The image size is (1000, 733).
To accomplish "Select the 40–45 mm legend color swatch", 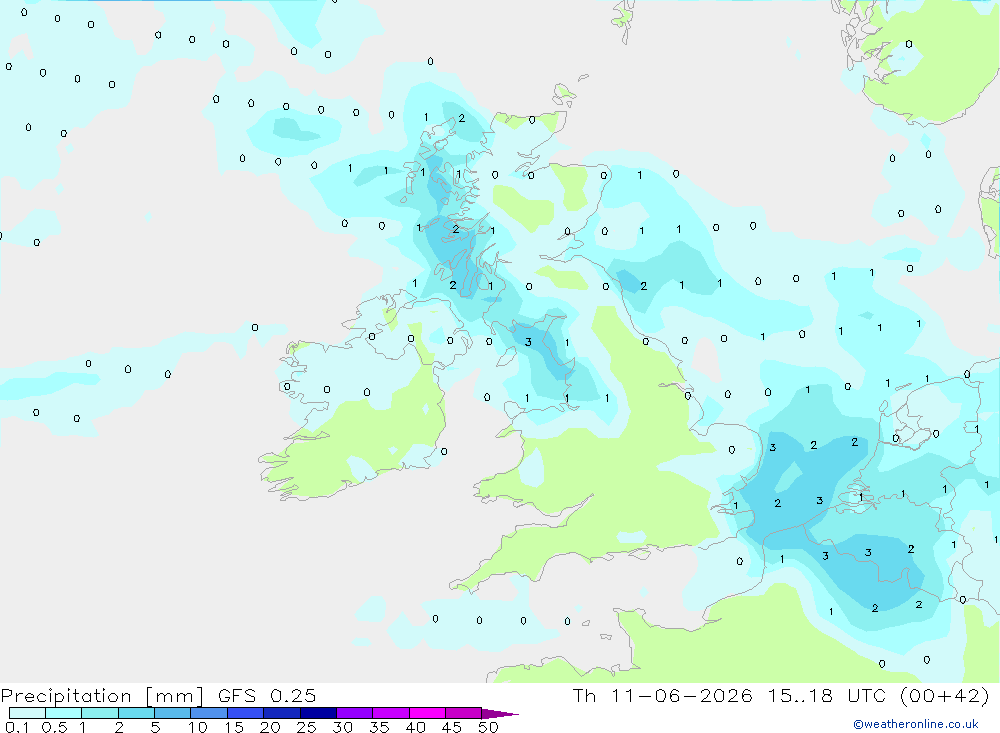I will pyautogui.click(x=427, y=713).
